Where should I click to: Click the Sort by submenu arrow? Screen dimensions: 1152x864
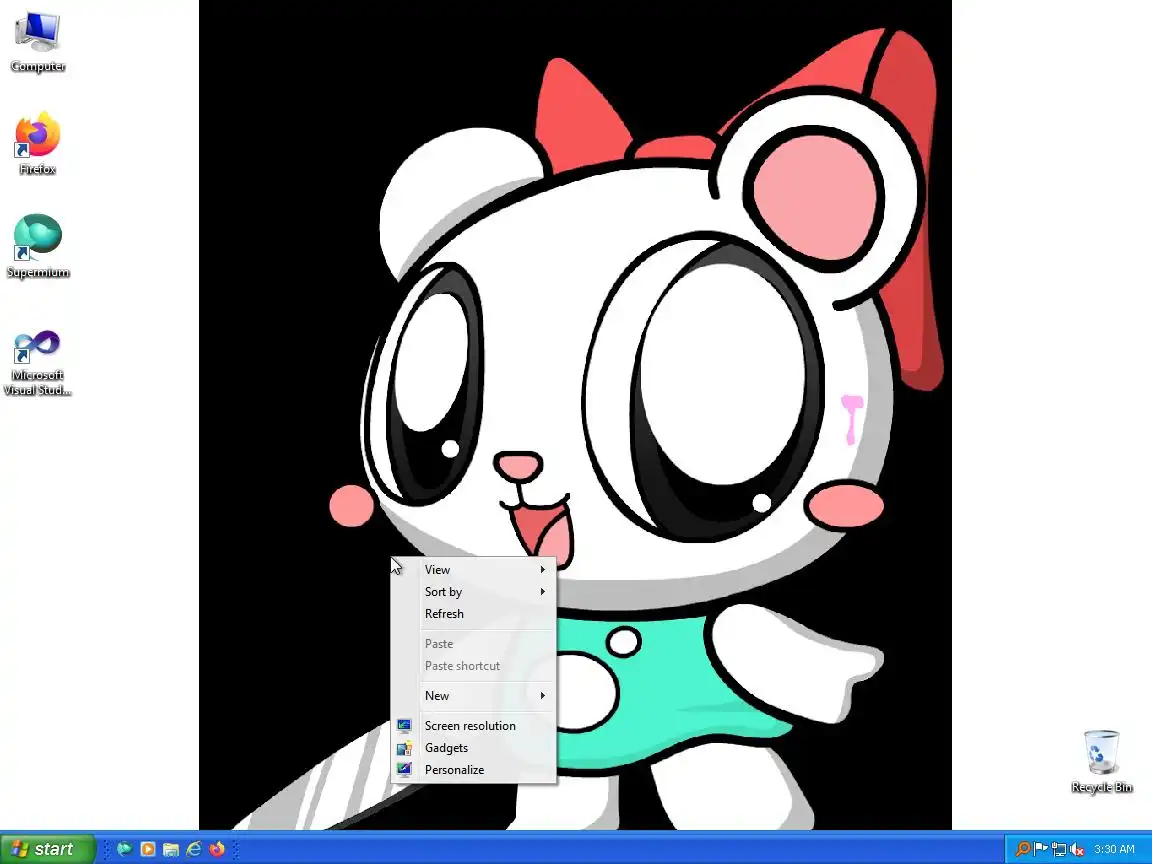coord(543,592)
